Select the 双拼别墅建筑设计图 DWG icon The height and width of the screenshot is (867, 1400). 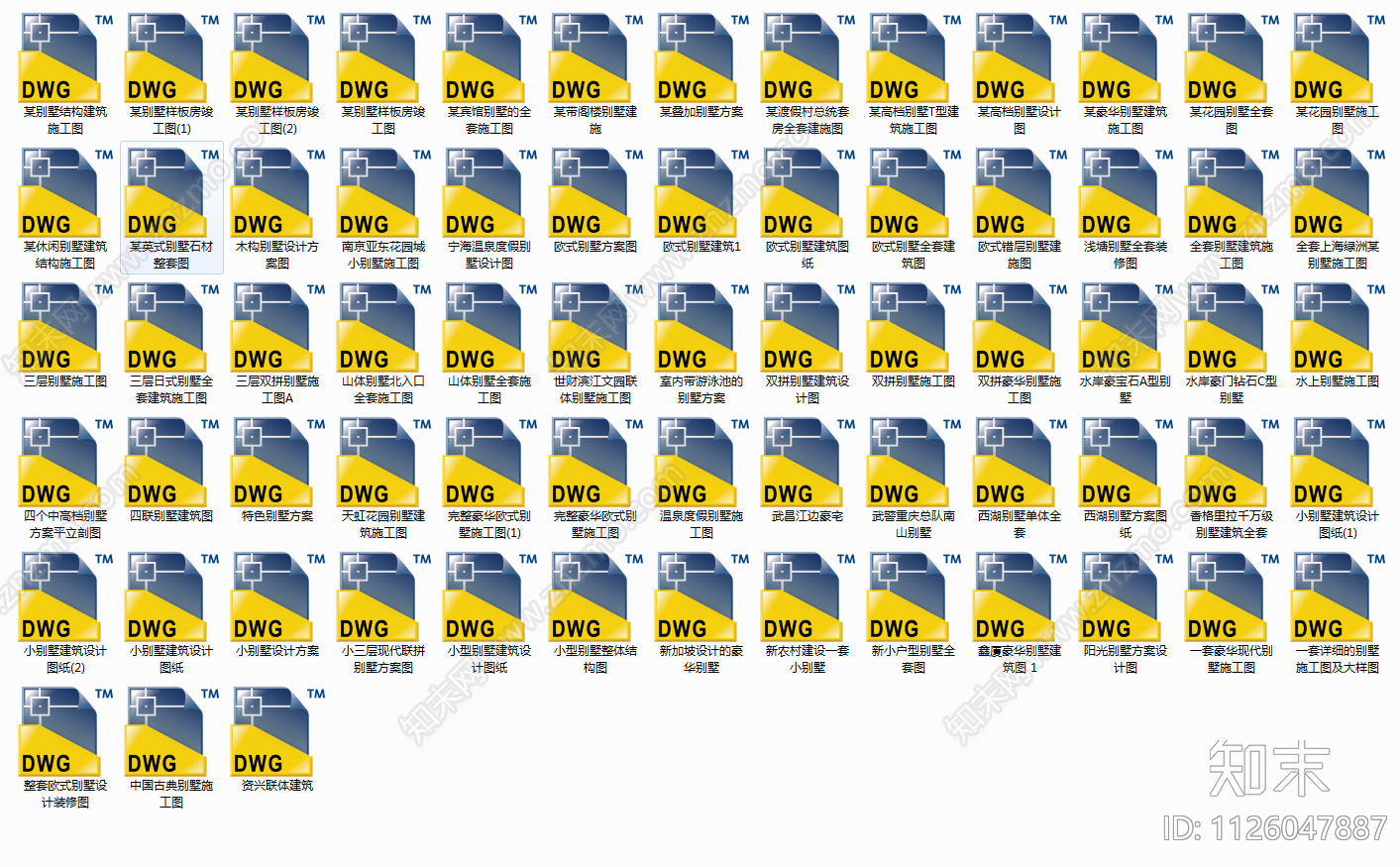[x=802, y=328]
